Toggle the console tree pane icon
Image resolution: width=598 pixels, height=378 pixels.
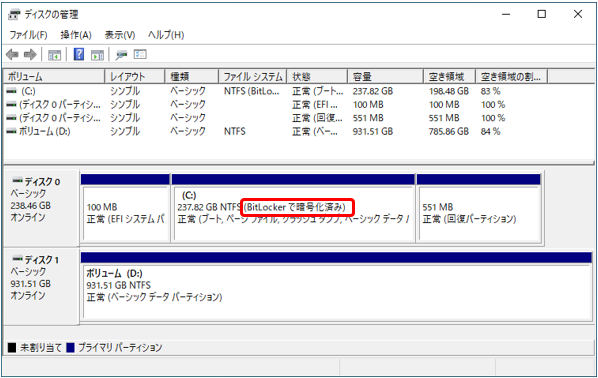55,55
